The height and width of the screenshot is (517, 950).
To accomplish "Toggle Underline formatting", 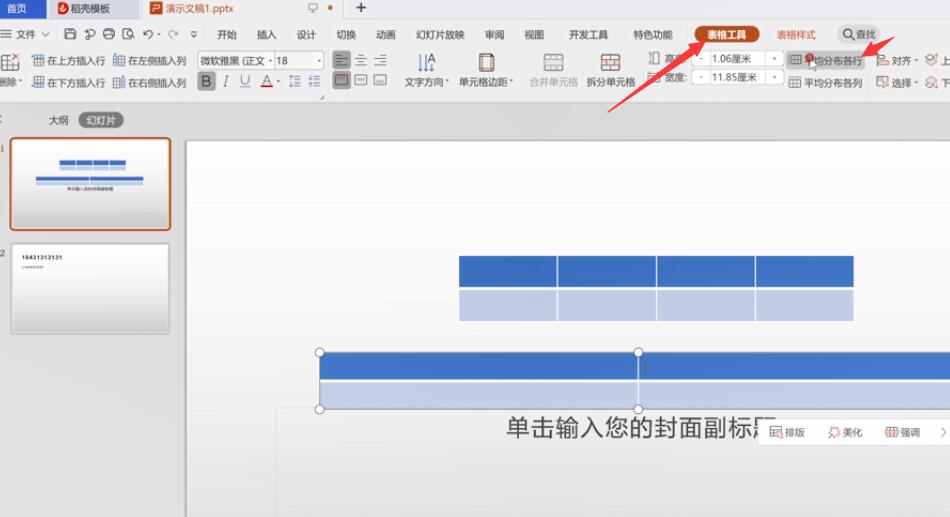I will (245, 81).
